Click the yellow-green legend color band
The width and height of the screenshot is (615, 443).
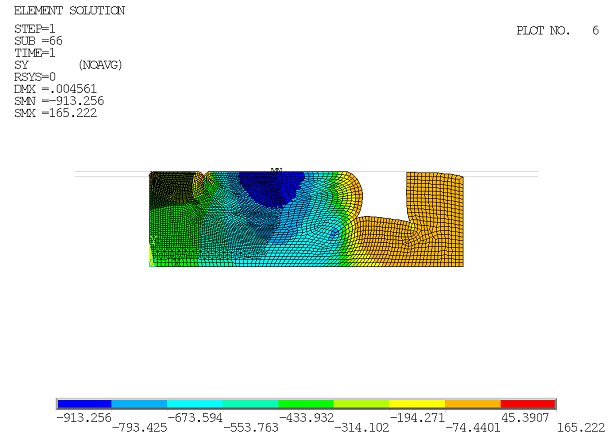pyautogui.click(x=361, y=404)
